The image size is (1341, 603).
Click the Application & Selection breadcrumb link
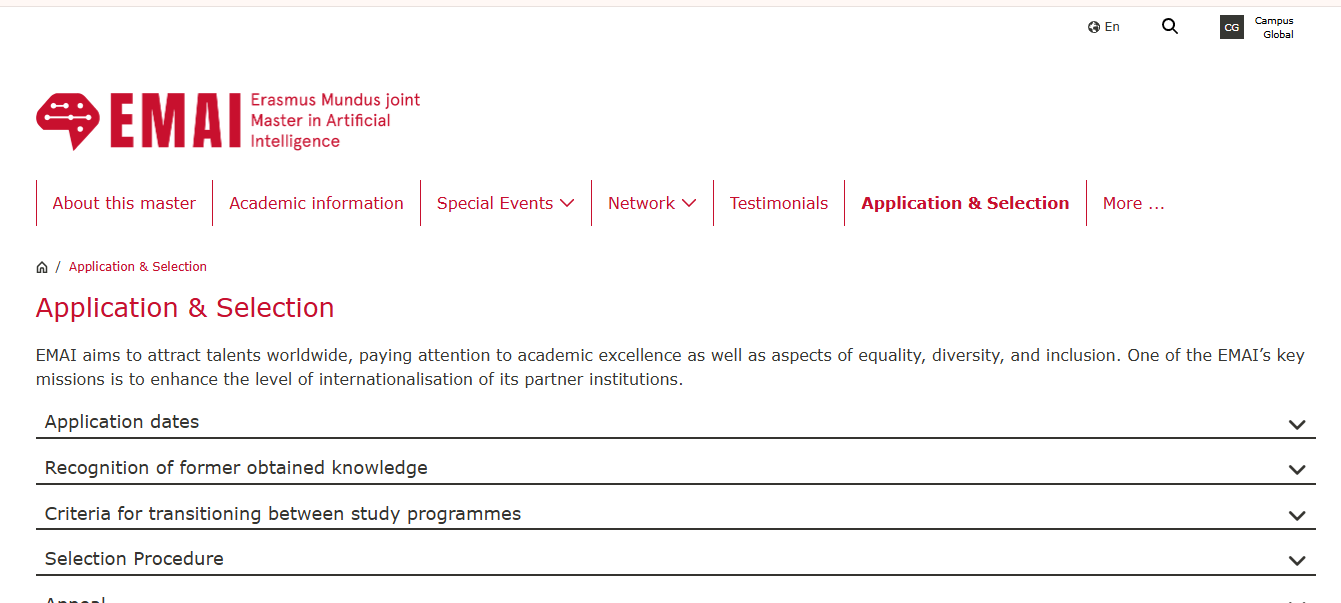click(137, 266)
